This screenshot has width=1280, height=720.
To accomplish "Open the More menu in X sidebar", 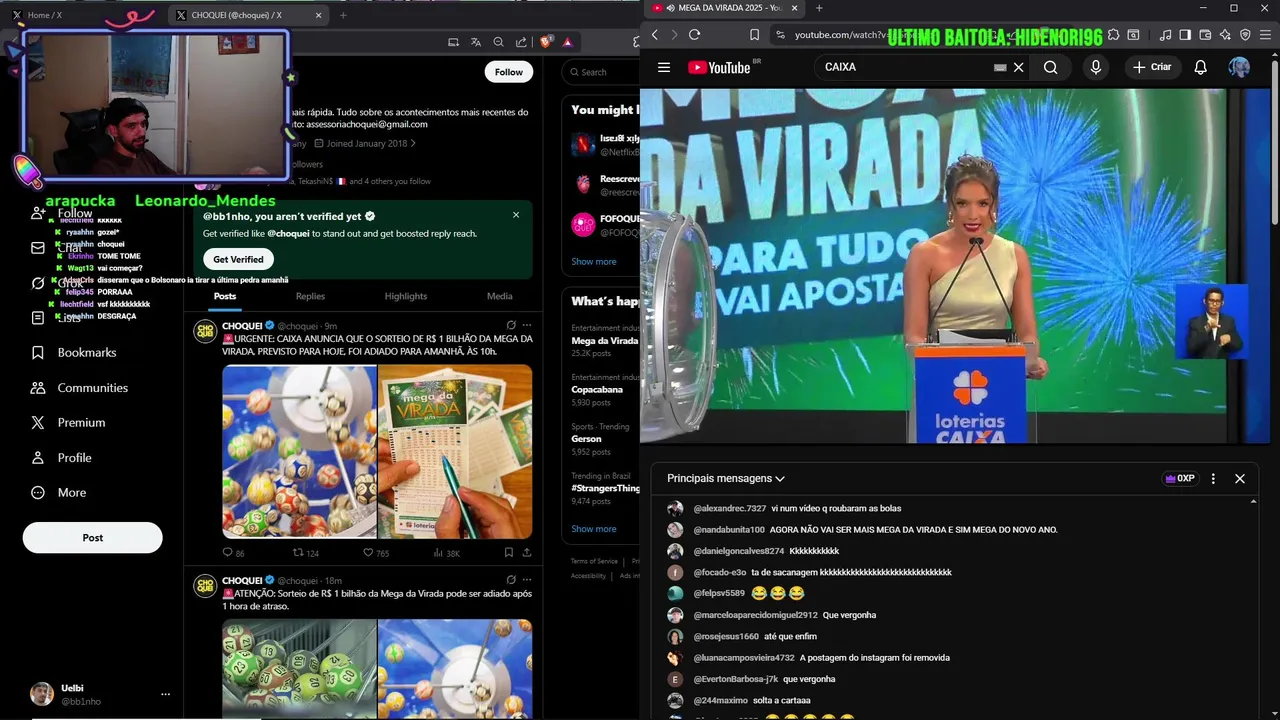I will pos(58,492).
